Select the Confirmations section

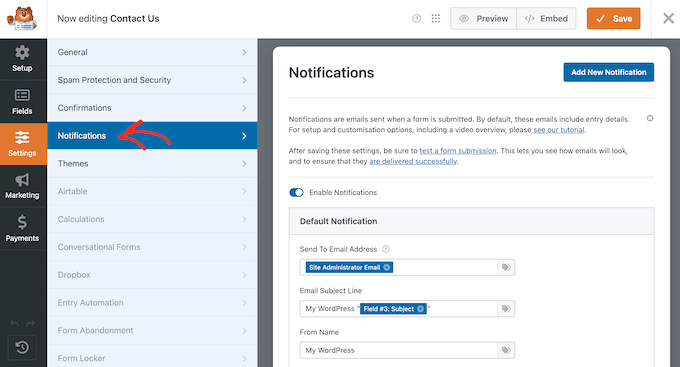click(152, 108)
